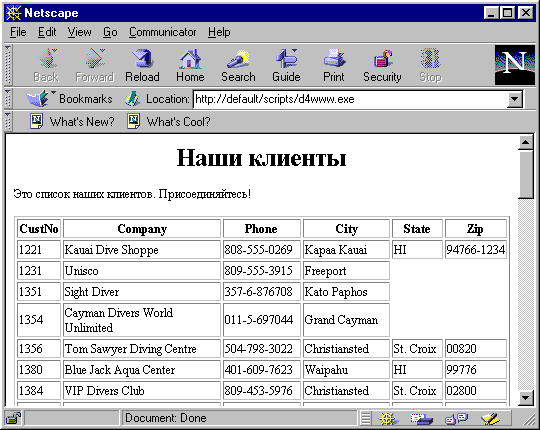Screen dimensions: 540x430
Task: Open the Bookmarks dropdown
Action: (x=70, y=99)
